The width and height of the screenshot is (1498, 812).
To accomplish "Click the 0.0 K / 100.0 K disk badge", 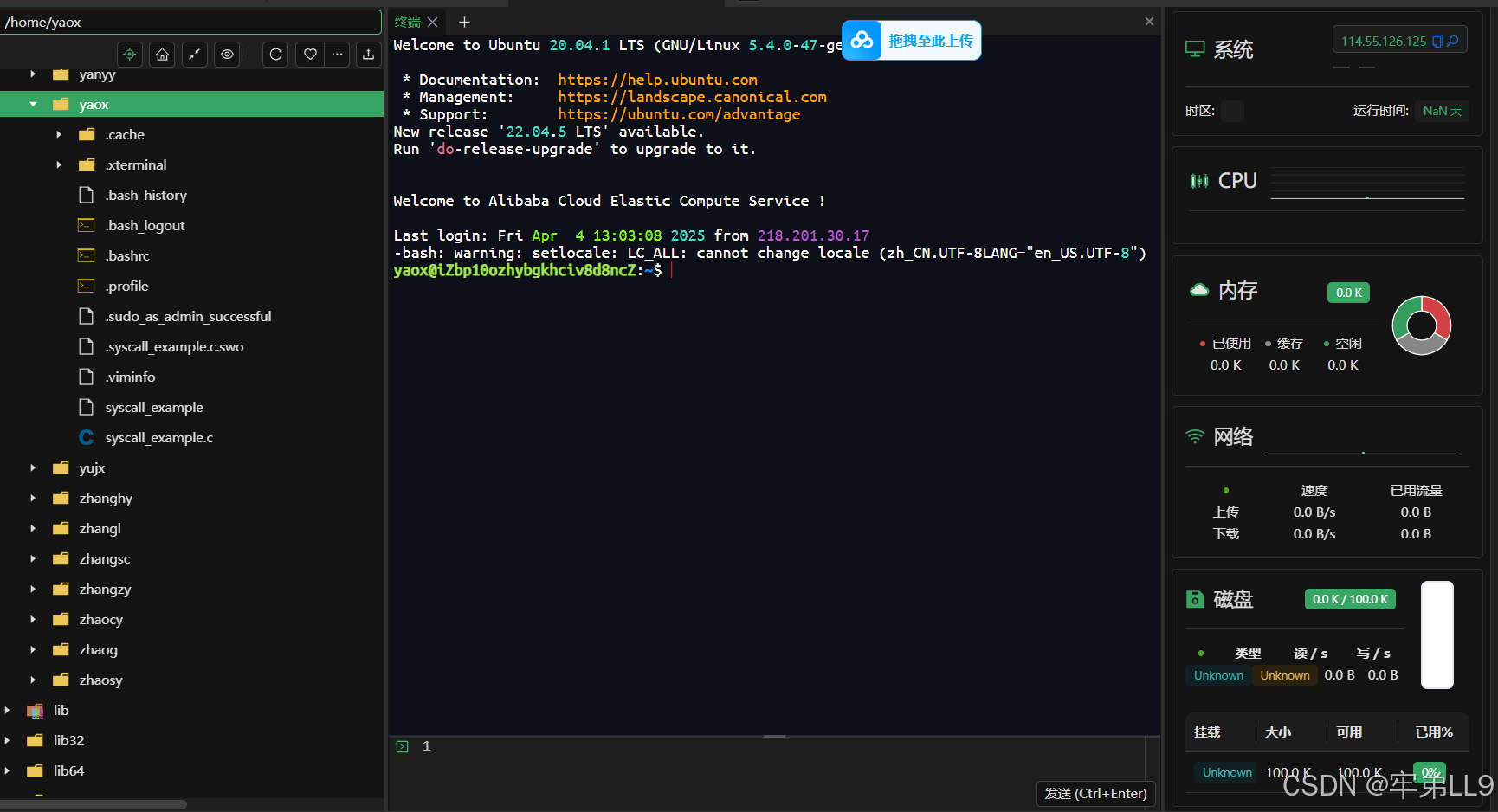I will pos(1350,599).
